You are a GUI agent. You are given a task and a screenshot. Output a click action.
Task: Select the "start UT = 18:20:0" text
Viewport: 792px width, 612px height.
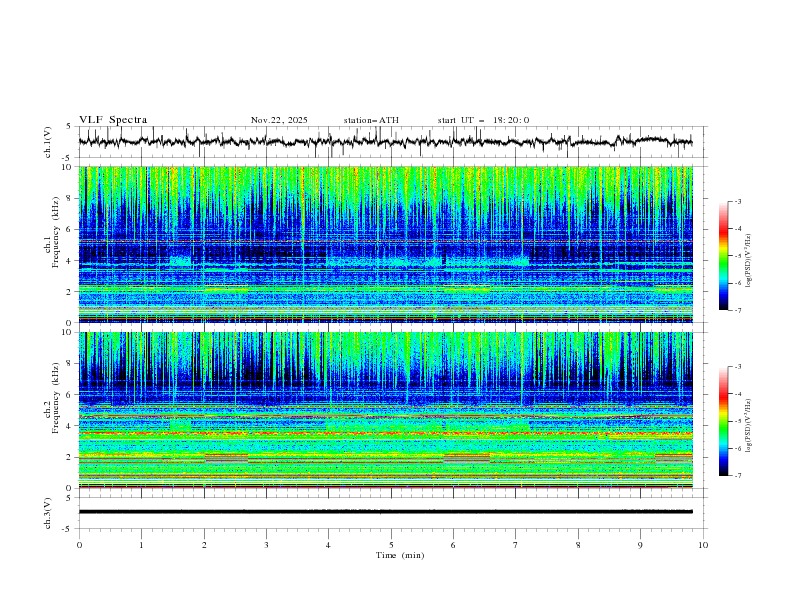[483, 120]
